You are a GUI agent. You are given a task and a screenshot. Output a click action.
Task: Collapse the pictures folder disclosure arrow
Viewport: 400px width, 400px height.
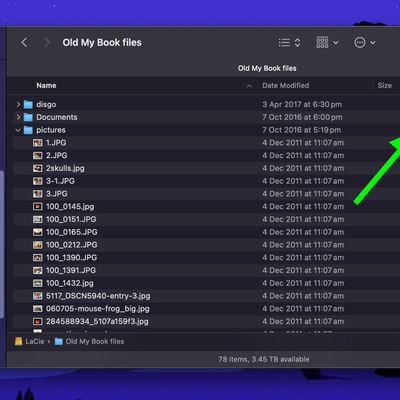(x=18, y=130)
